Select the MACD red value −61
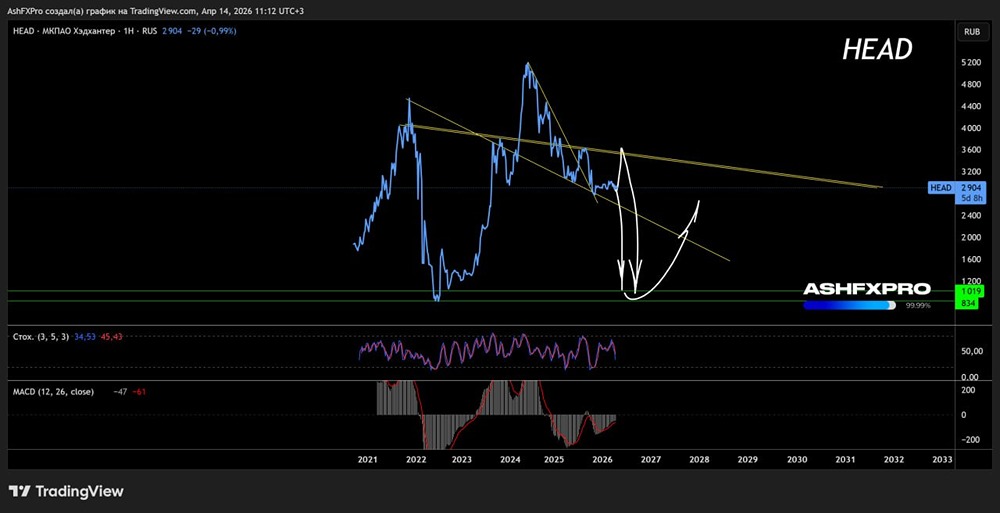 (x=139, y=392)
